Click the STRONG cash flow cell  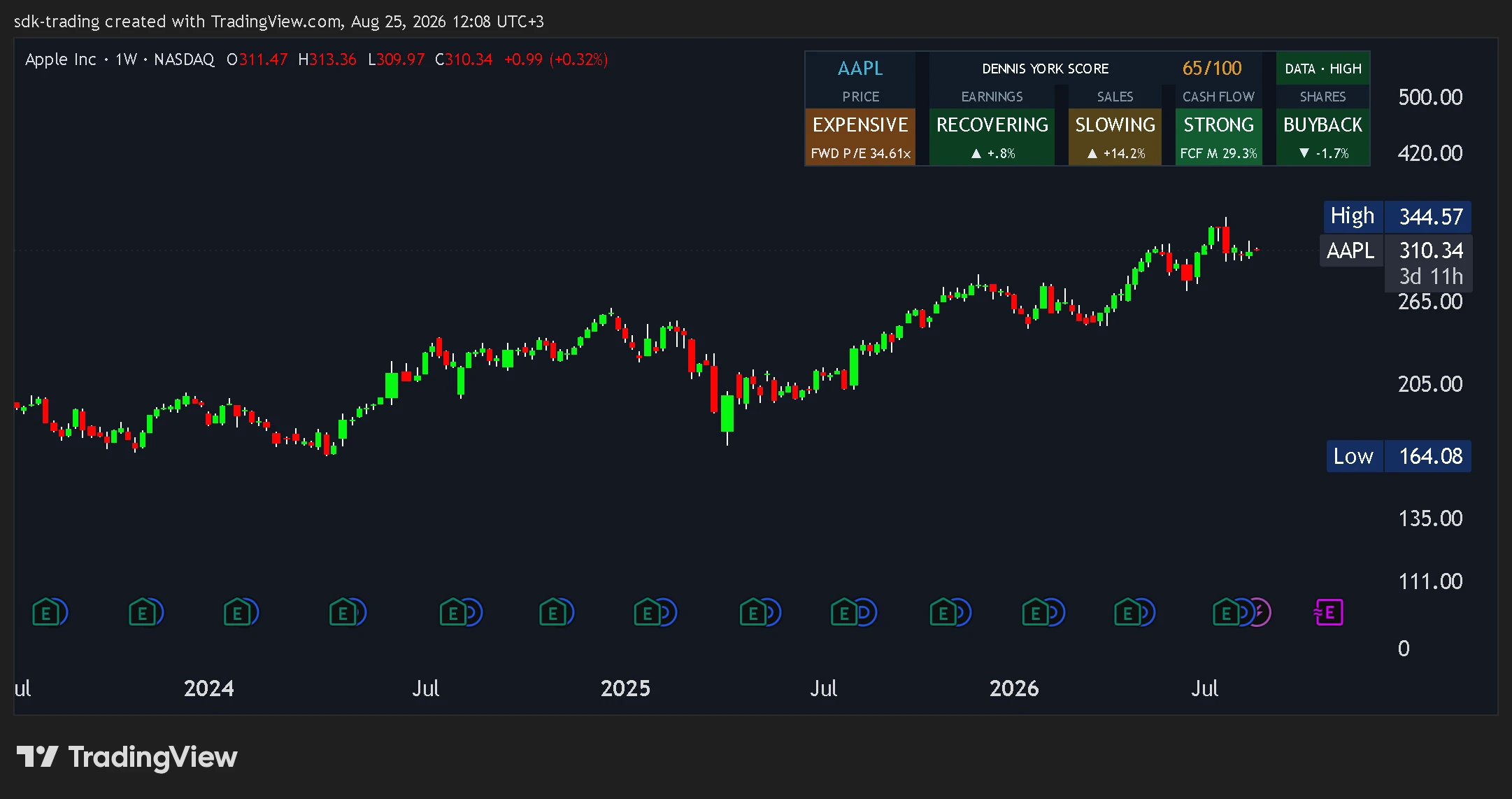click(x=1218, y=125)
